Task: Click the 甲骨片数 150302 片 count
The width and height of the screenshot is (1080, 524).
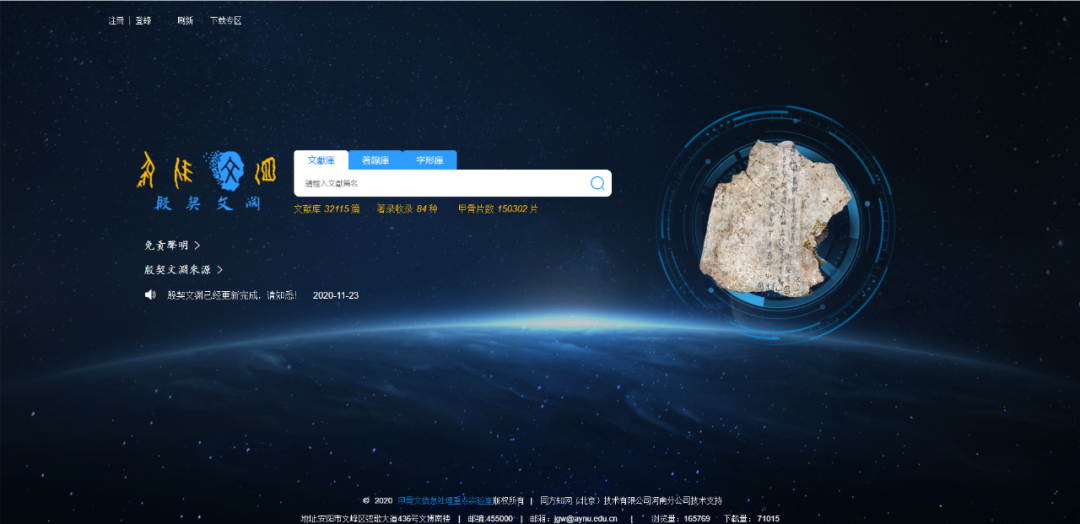Action: pos(498,209)
